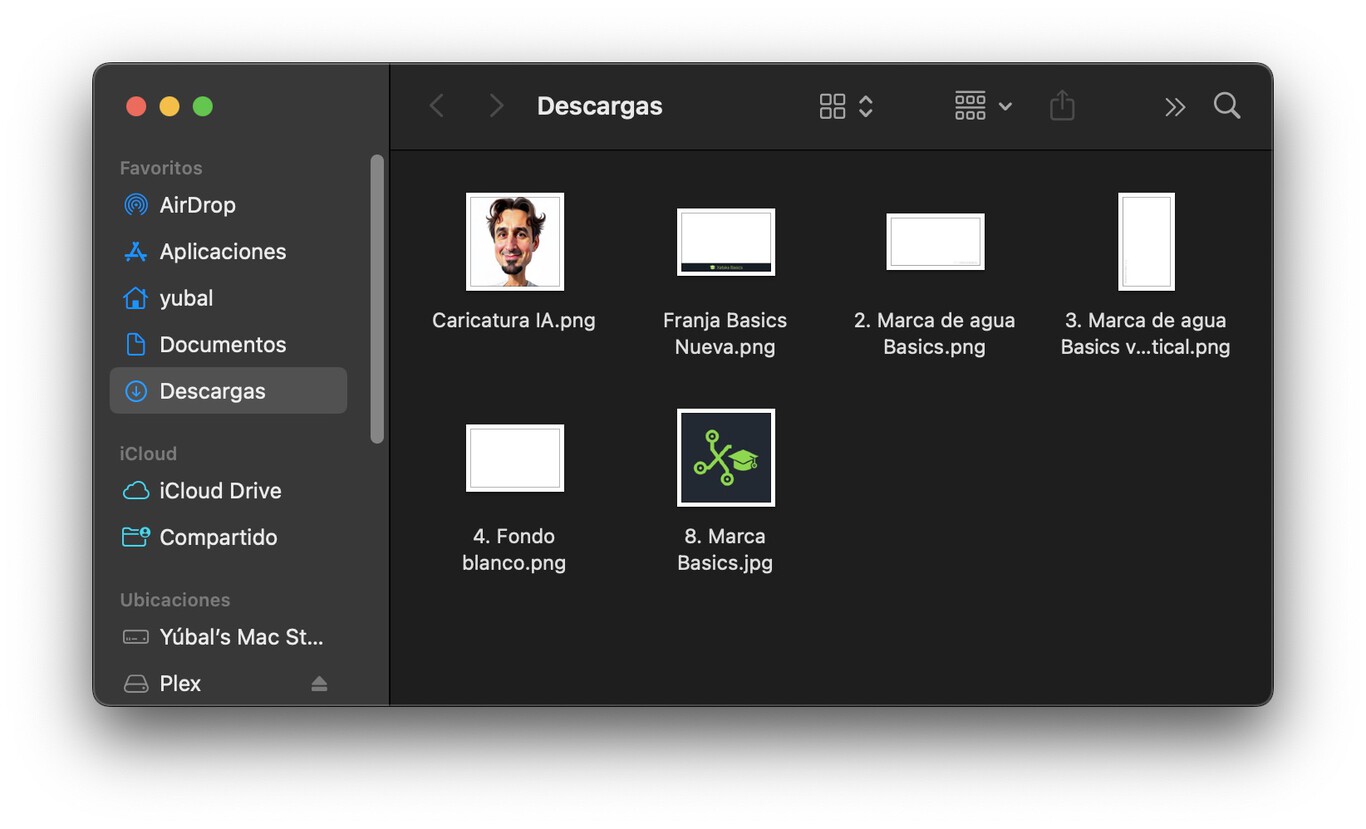Select 4. Fondo blanco.png thumbnail

(x=515, y=458)
